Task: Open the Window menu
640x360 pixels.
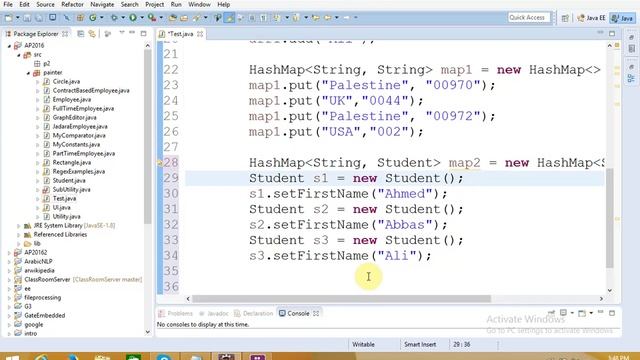Action: 199,4
